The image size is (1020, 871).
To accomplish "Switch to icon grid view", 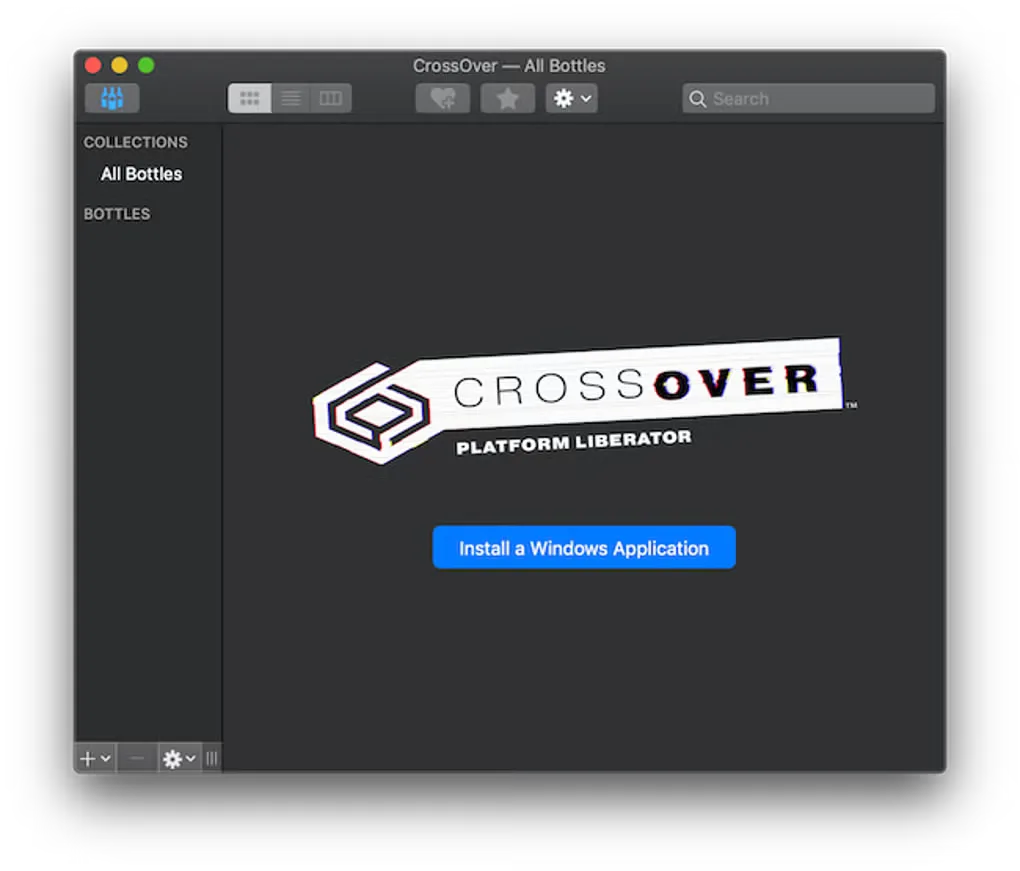I will (x=250, y=98).
